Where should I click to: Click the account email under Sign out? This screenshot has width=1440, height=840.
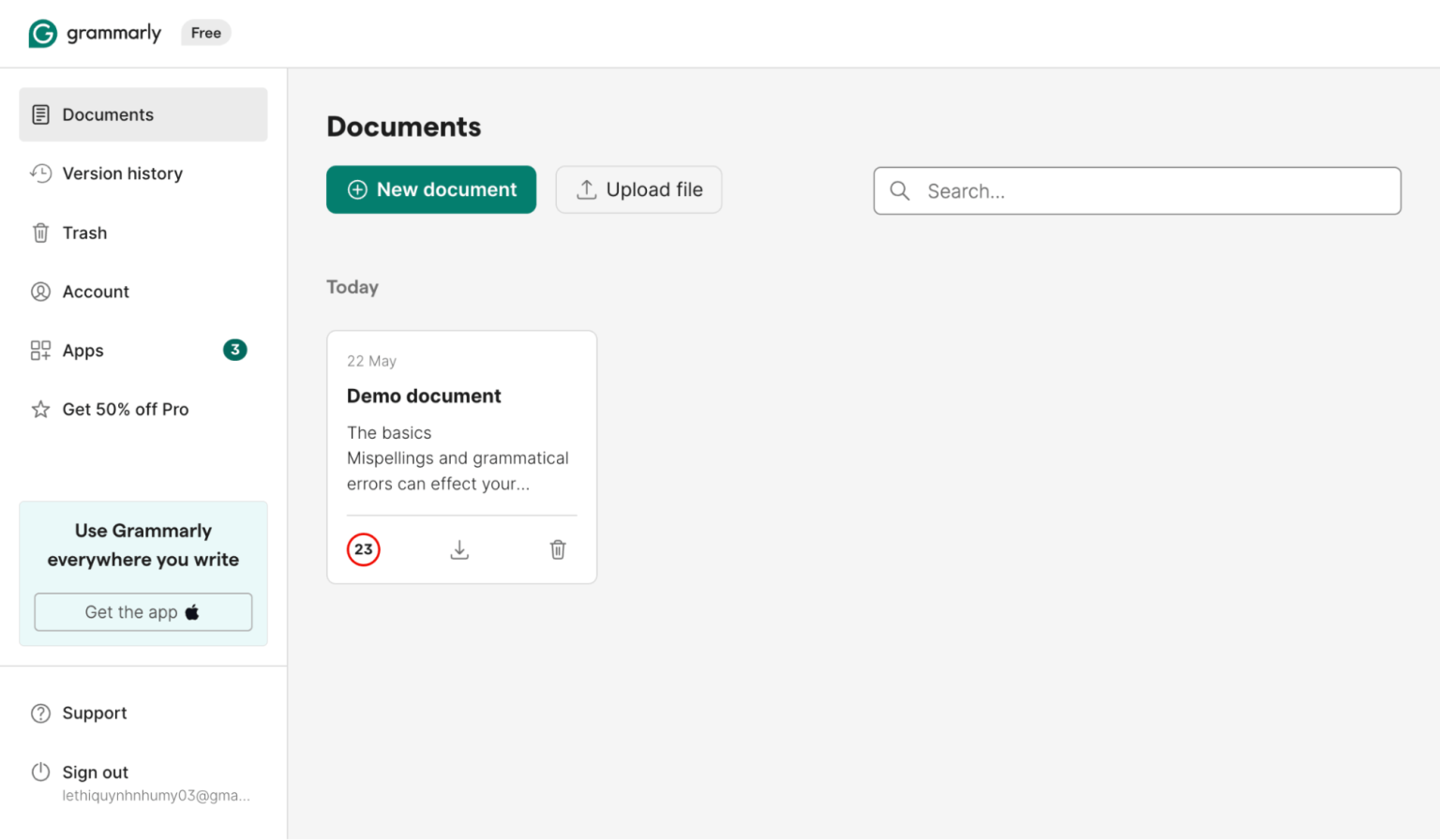156,795
